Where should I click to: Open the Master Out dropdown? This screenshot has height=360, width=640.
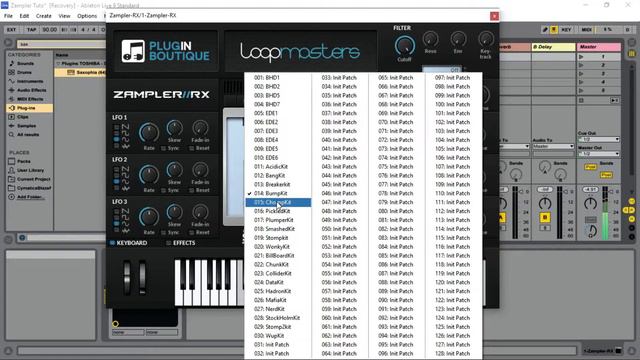(599, 154)
